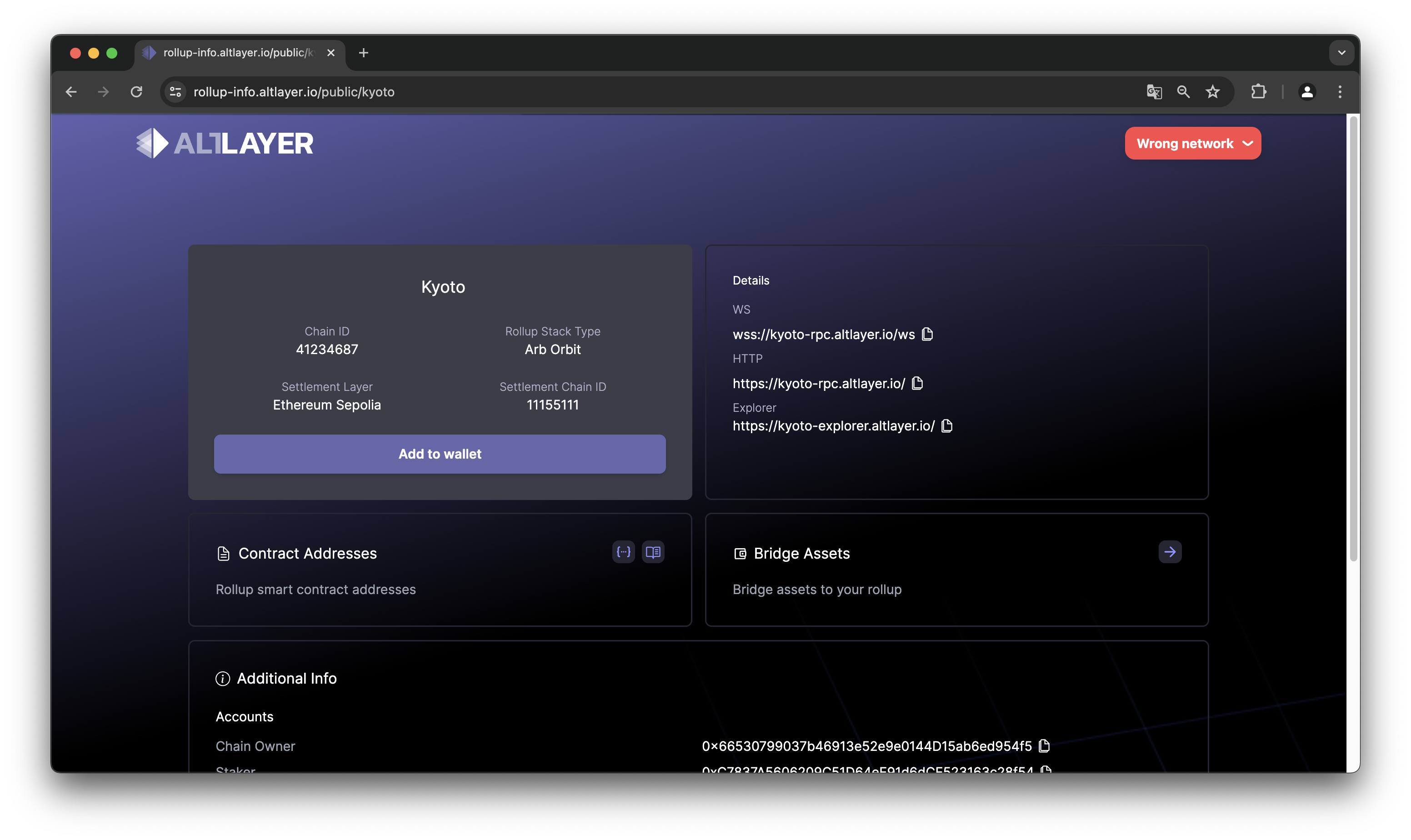Expand the tab search dropdown
This screenshot has height=840, width=1411.
[x=1341, y=53]
